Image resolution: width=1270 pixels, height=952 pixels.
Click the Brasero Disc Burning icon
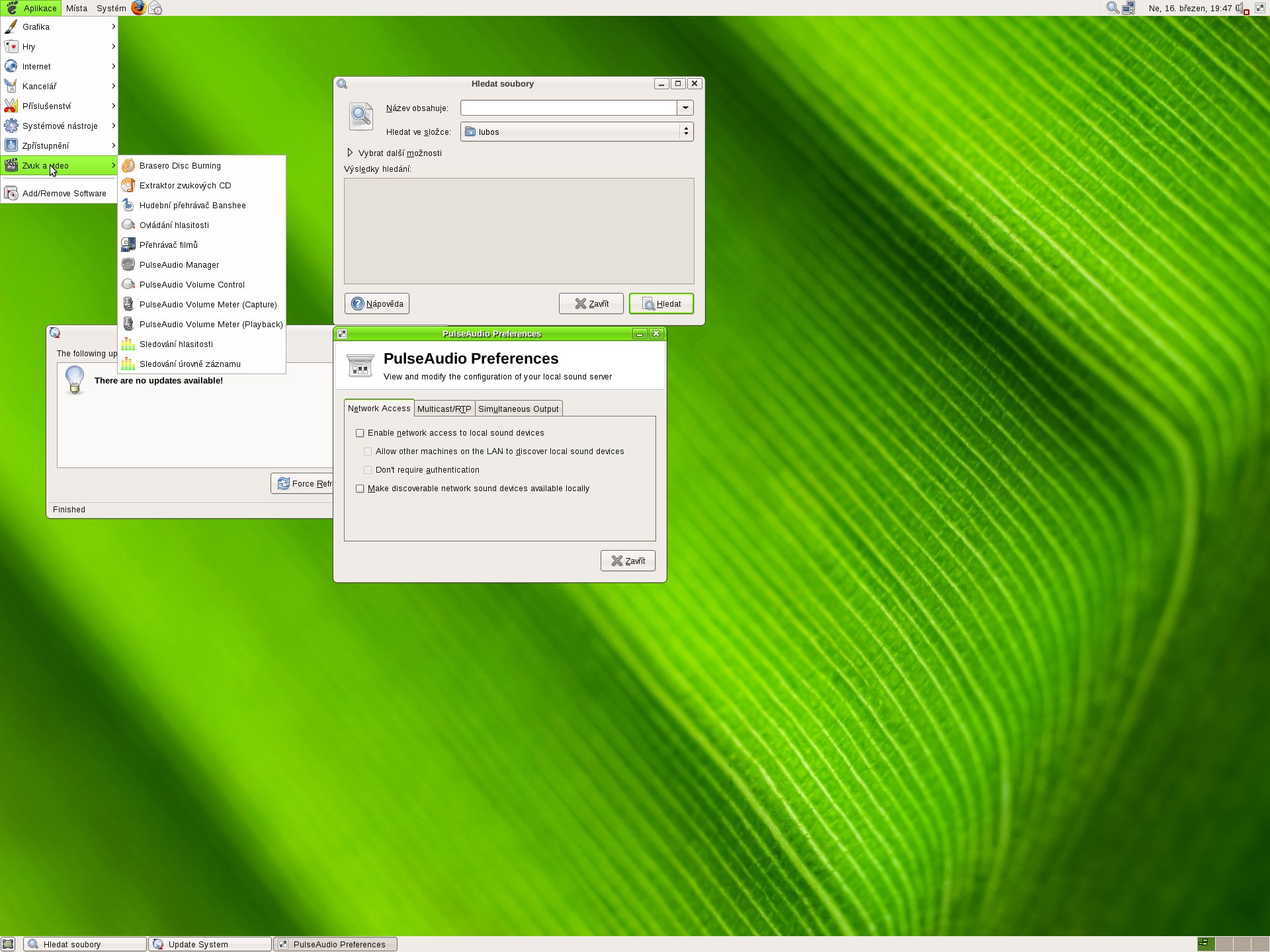[x=128, y=165]
